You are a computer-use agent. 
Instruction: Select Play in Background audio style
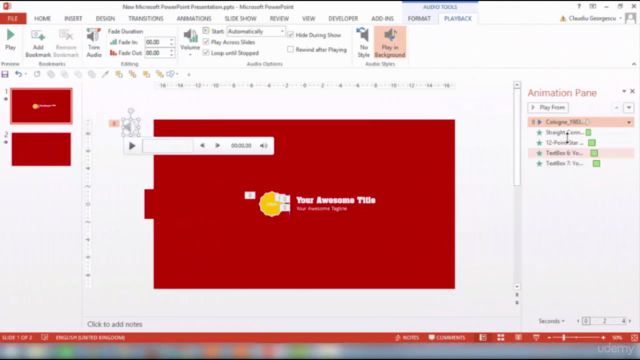[x=390, y=43]
